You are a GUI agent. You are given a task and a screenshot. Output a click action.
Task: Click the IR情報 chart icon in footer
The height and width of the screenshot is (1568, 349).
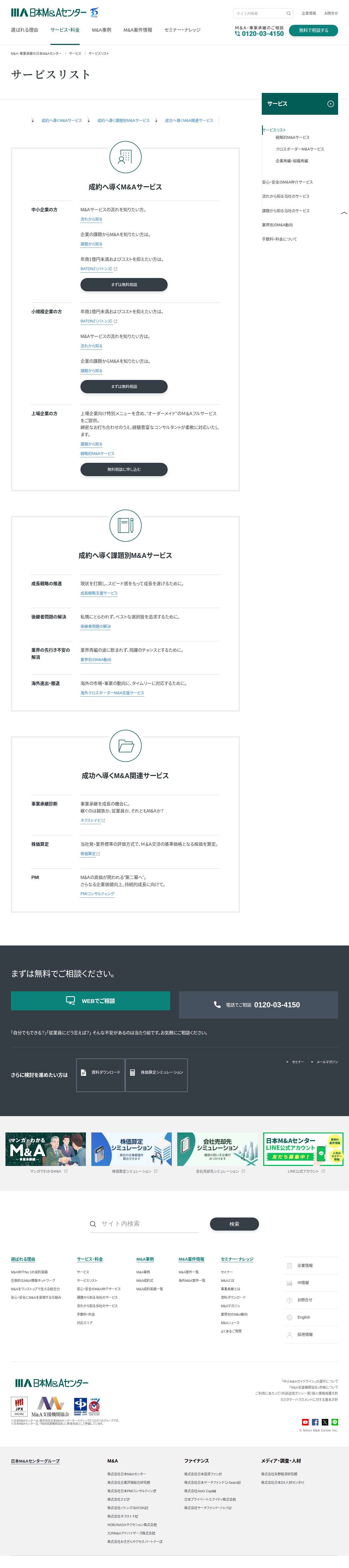[289, 1283]
